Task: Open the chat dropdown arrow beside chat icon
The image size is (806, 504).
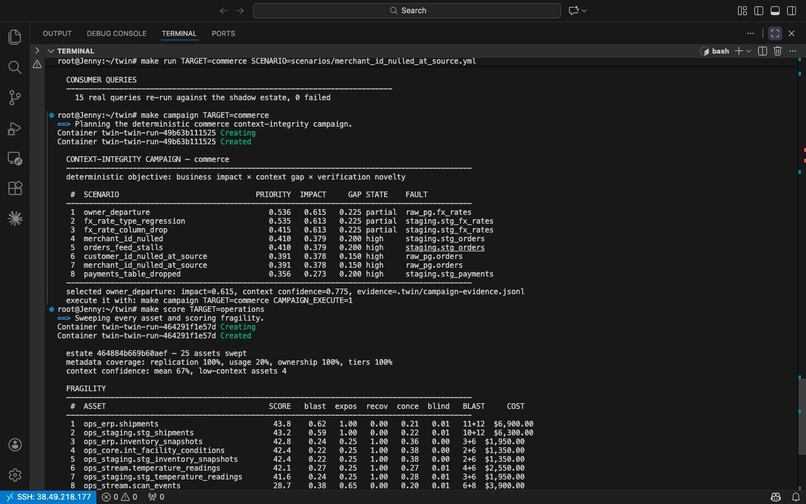Action: (x=584, y=10)
